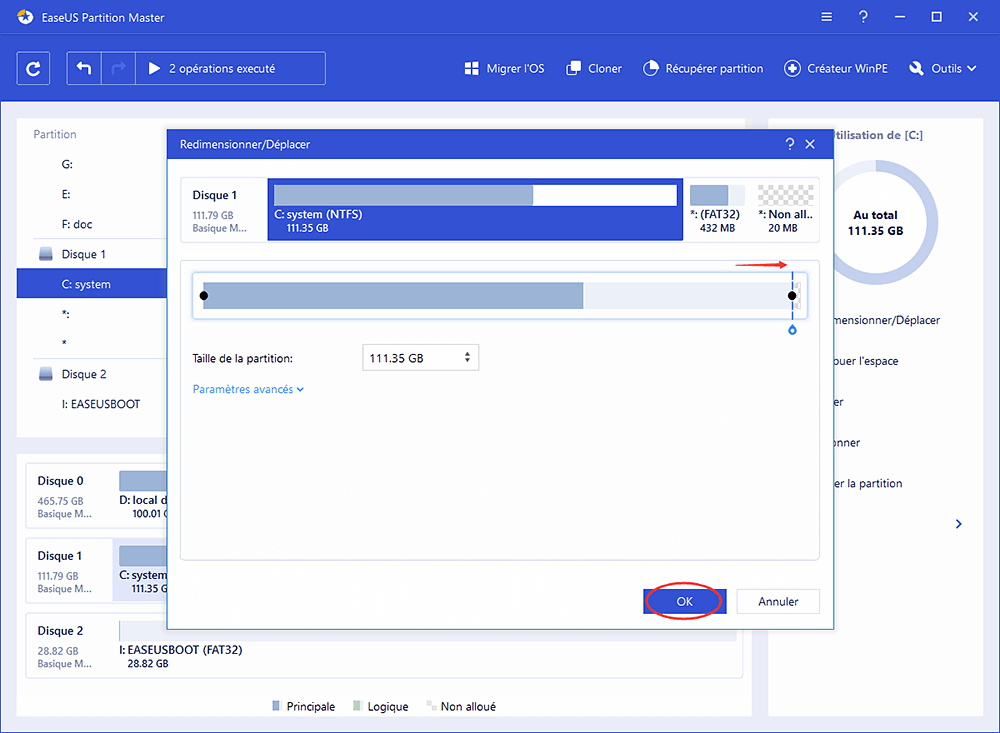Click the Annuler button
This screenshot has width=1000, height=733.
tap(778, 602)
